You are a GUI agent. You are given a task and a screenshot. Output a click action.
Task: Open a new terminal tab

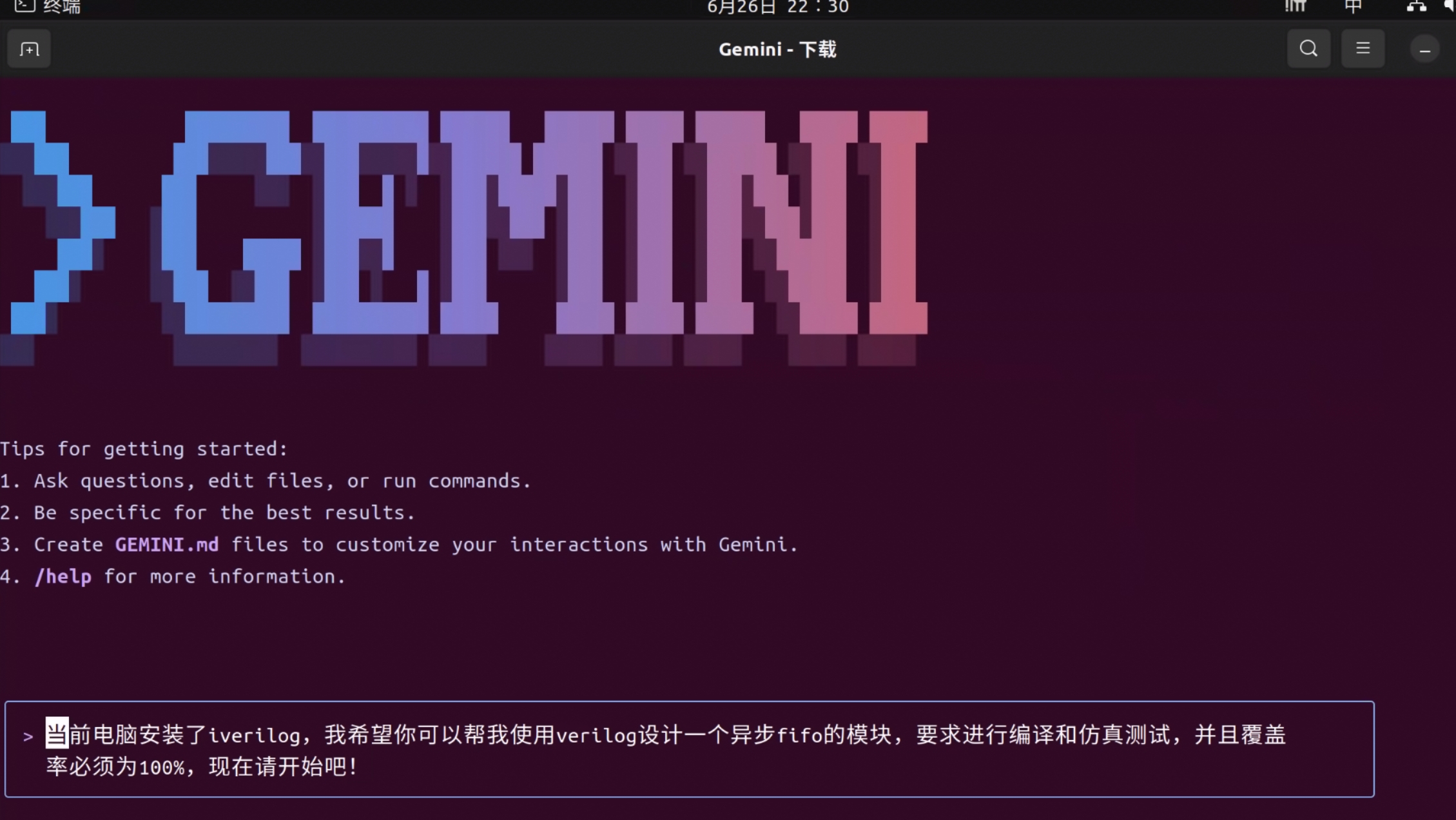[29, 49]
